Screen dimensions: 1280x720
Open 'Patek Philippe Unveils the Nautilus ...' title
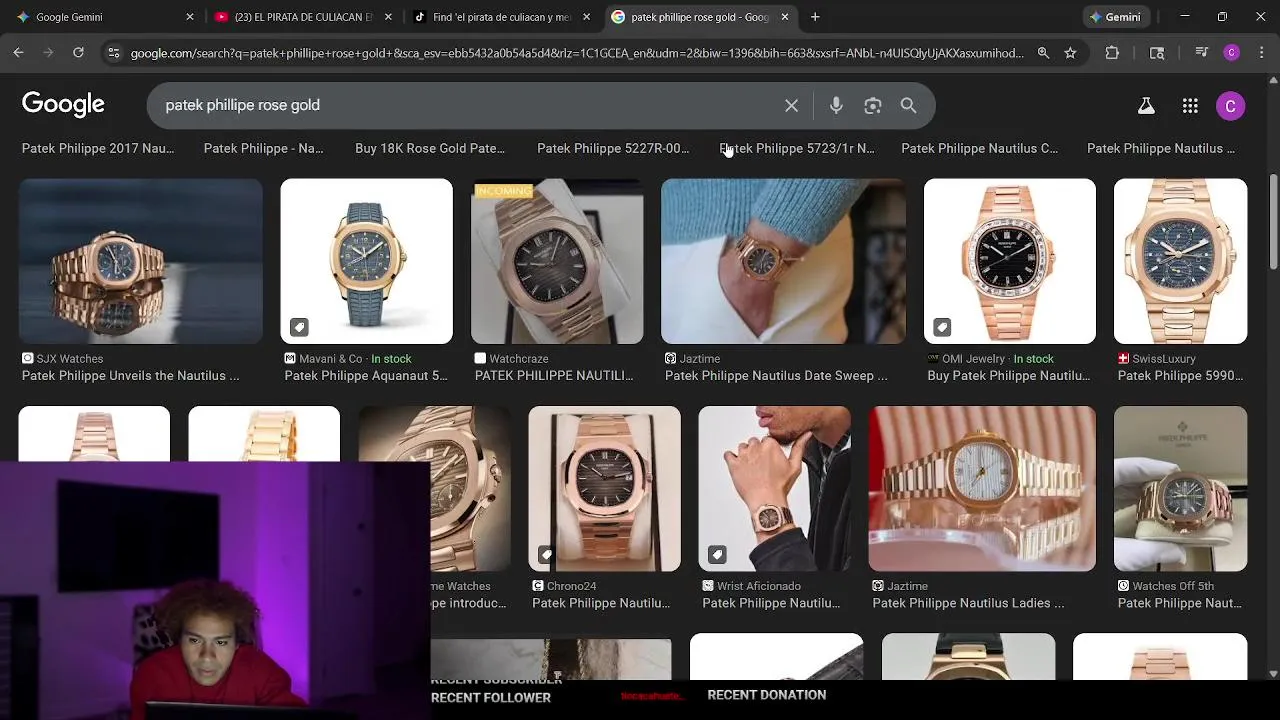pyautogui.click(x=131, y=376)
